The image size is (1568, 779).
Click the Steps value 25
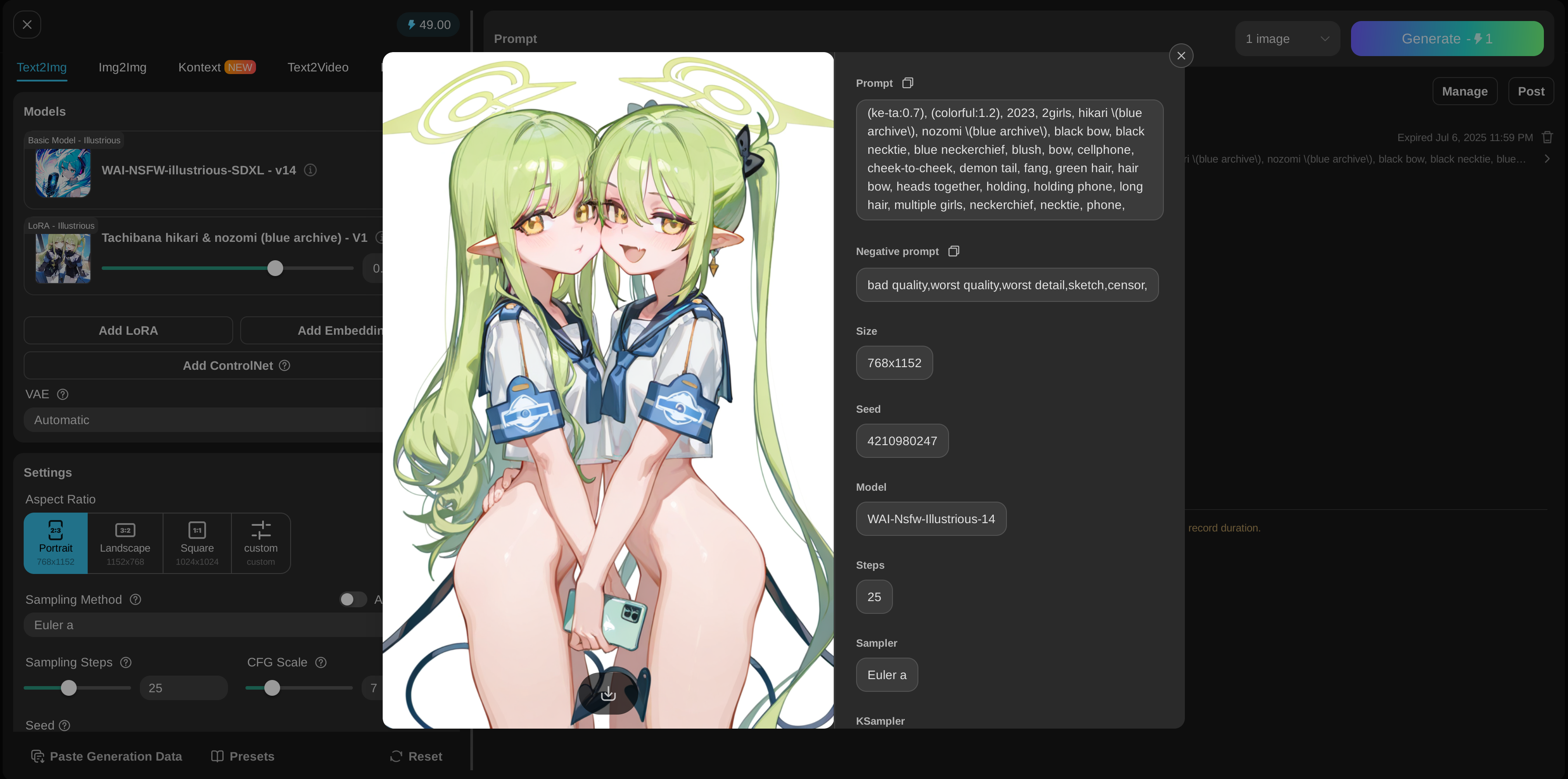874,596
